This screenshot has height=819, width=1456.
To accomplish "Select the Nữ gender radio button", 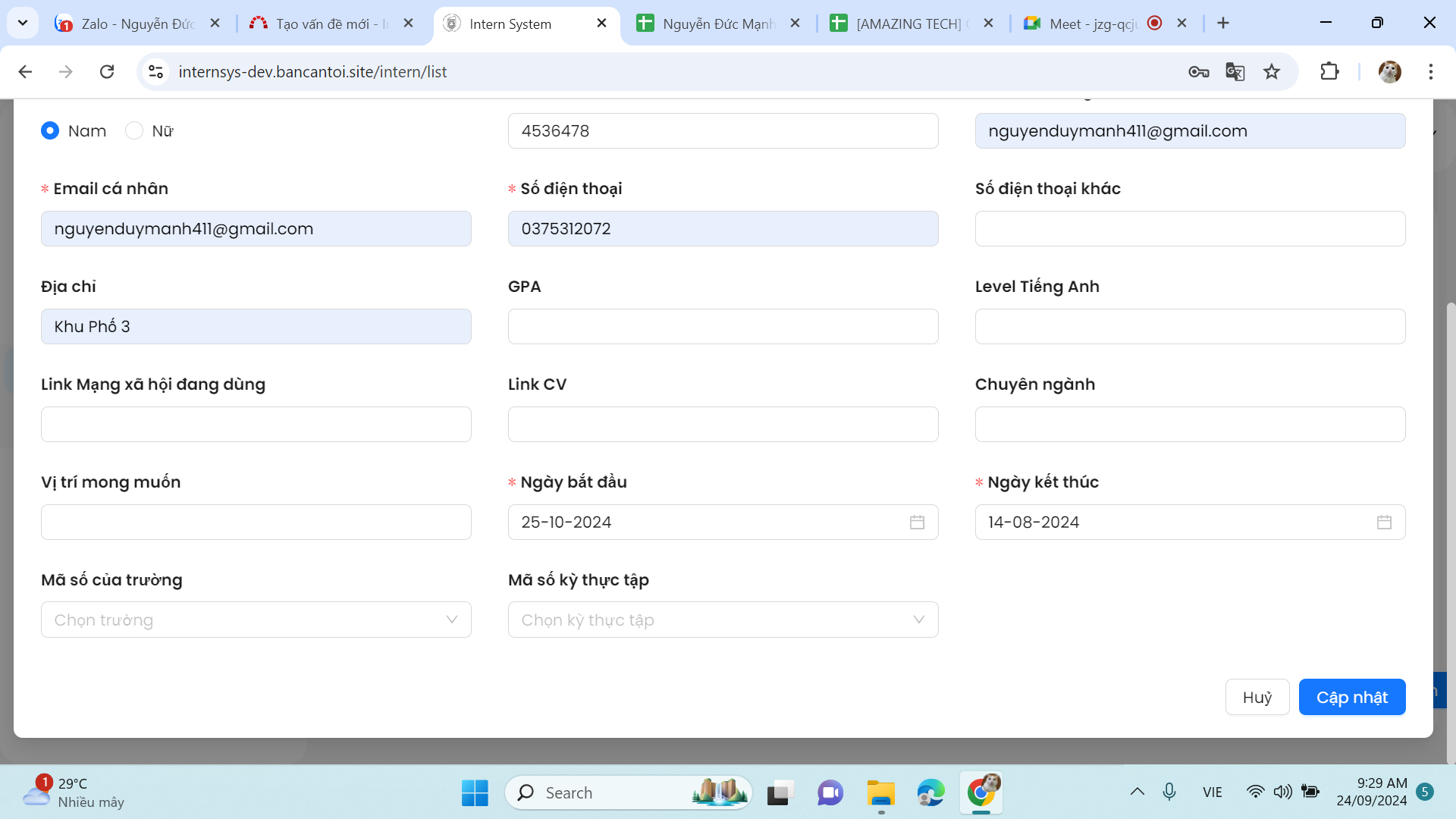I will [x=134, y=131].
